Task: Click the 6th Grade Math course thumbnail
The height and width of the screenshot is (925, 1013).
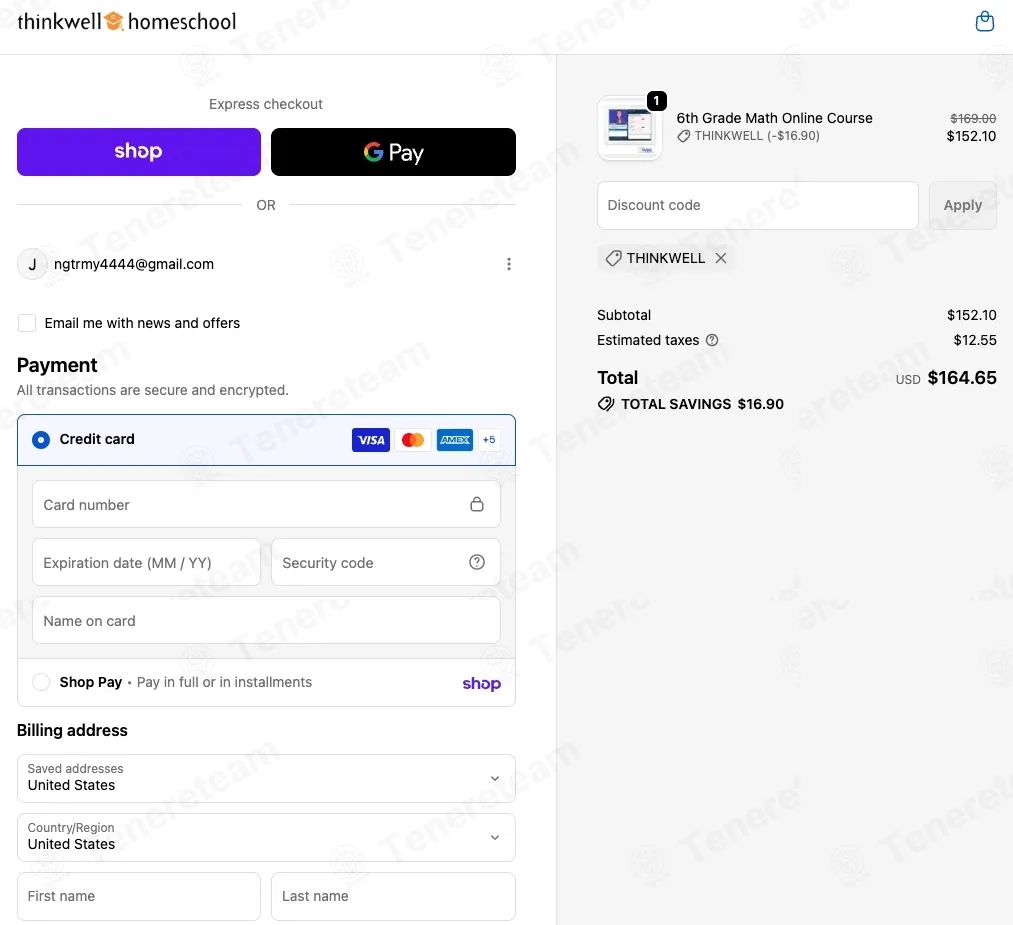Action: pyautogui.click(x=629, y=127)
